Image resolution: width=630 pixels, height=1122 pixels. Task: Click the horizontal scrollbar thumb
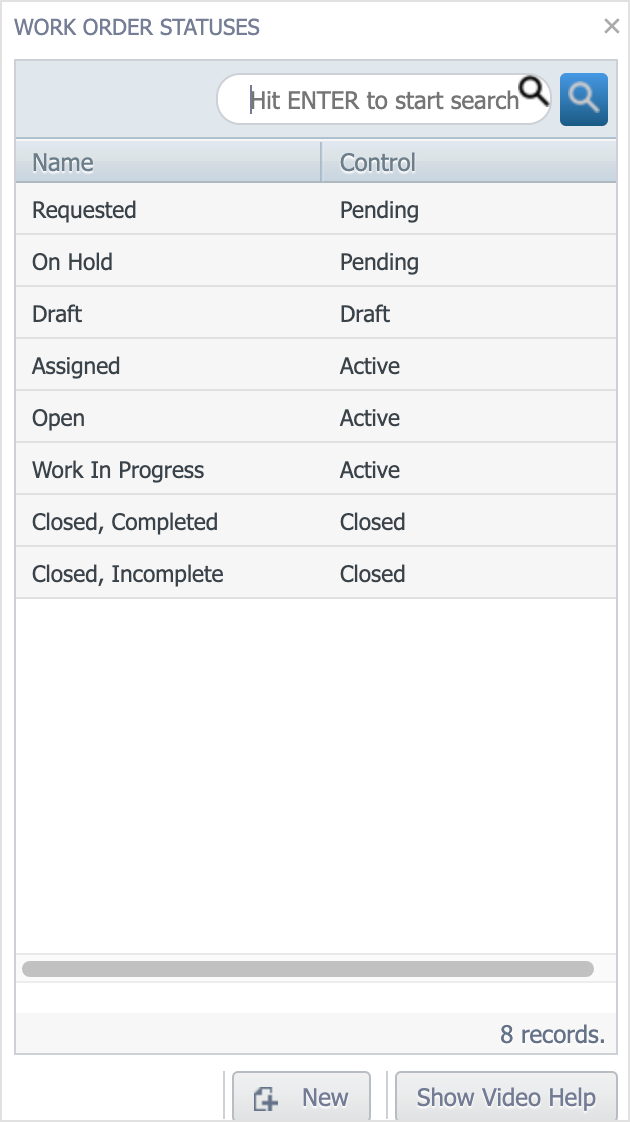pos(308,969)
